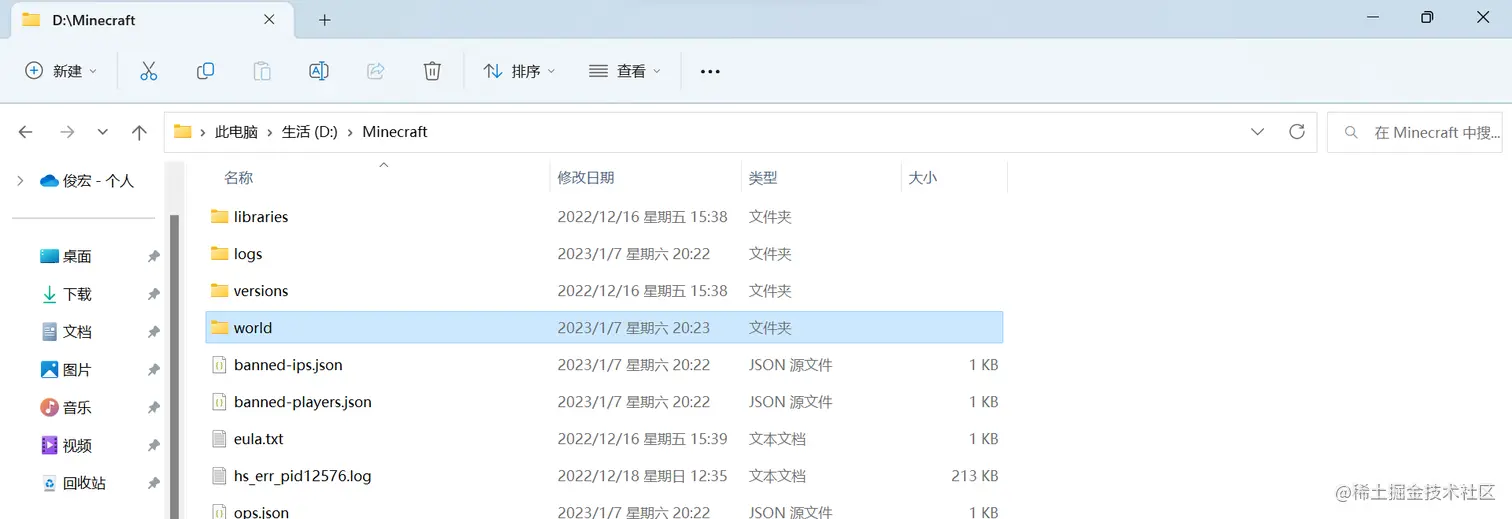
Task: Expand the recent locations chevron
Action: pos(103,132)
